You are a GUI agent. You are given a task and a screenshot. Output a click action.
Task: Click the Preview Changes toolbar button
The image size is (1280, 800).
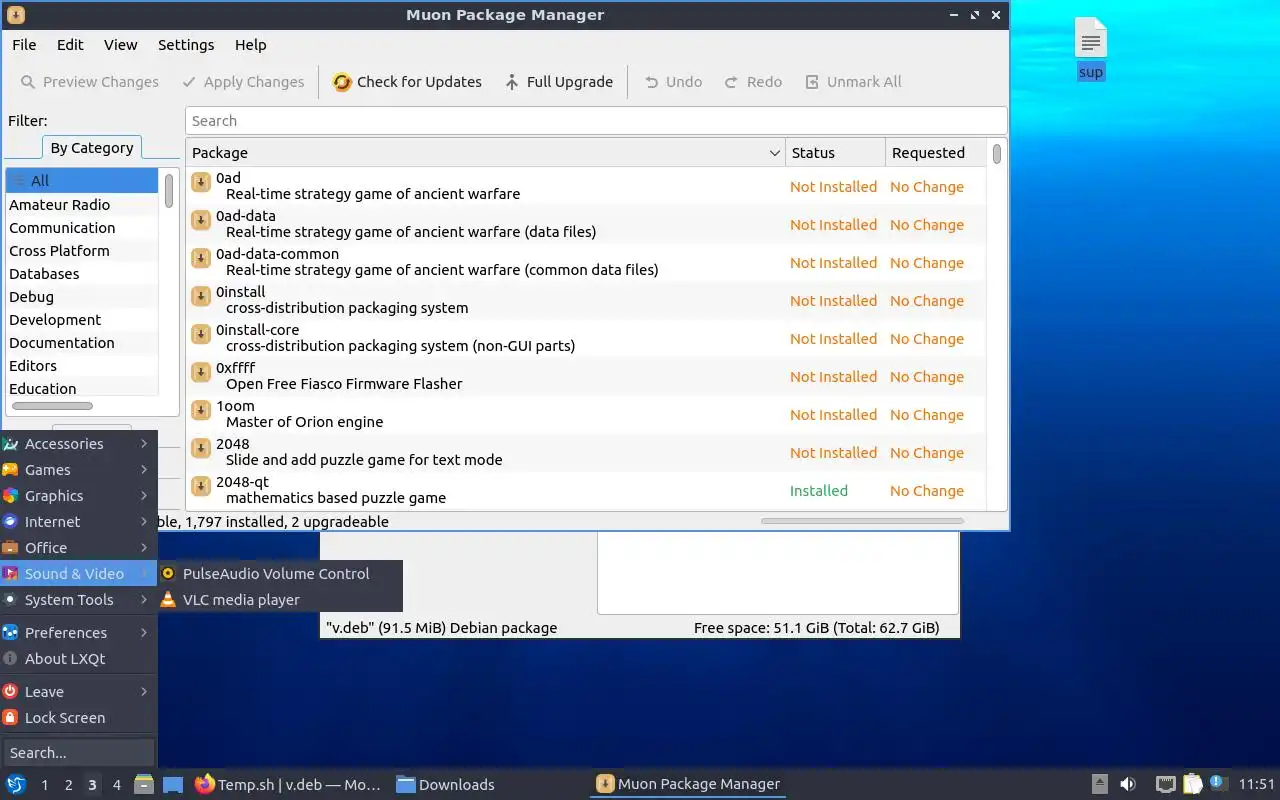coord(89,82)
